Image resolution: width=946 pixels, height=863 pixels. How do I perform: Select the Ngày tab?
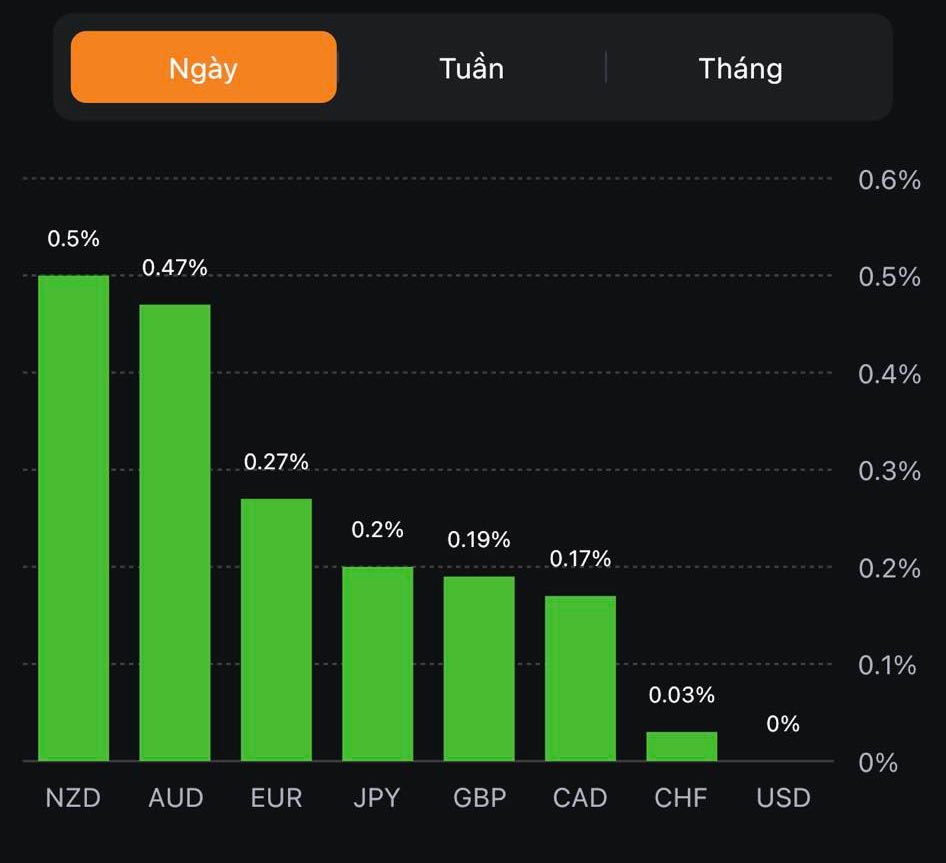(203, 68)
